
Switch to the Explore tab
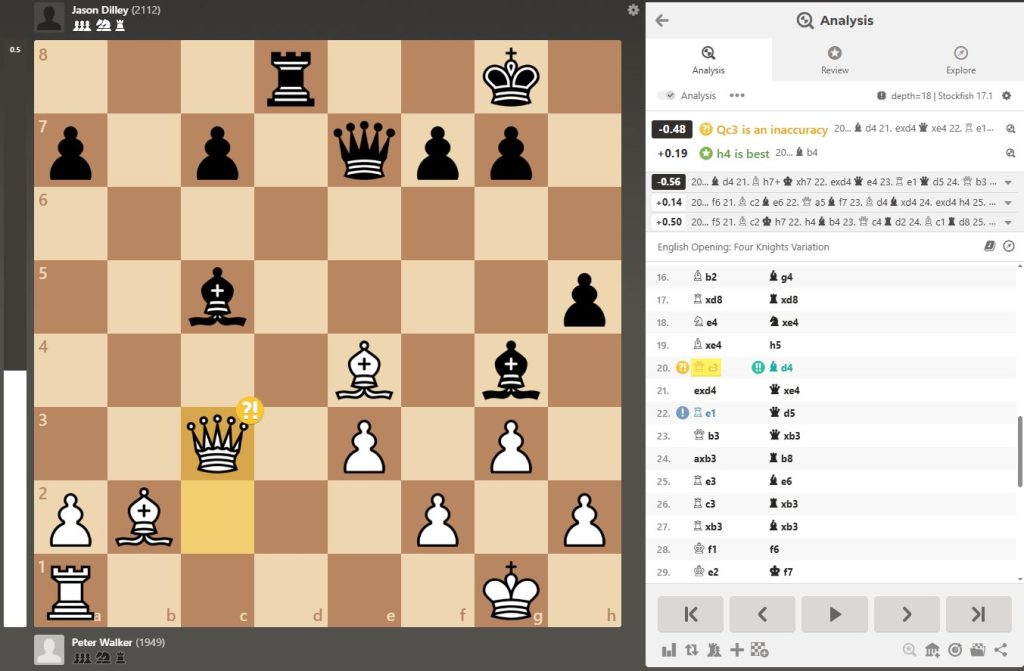coord(960,60)
